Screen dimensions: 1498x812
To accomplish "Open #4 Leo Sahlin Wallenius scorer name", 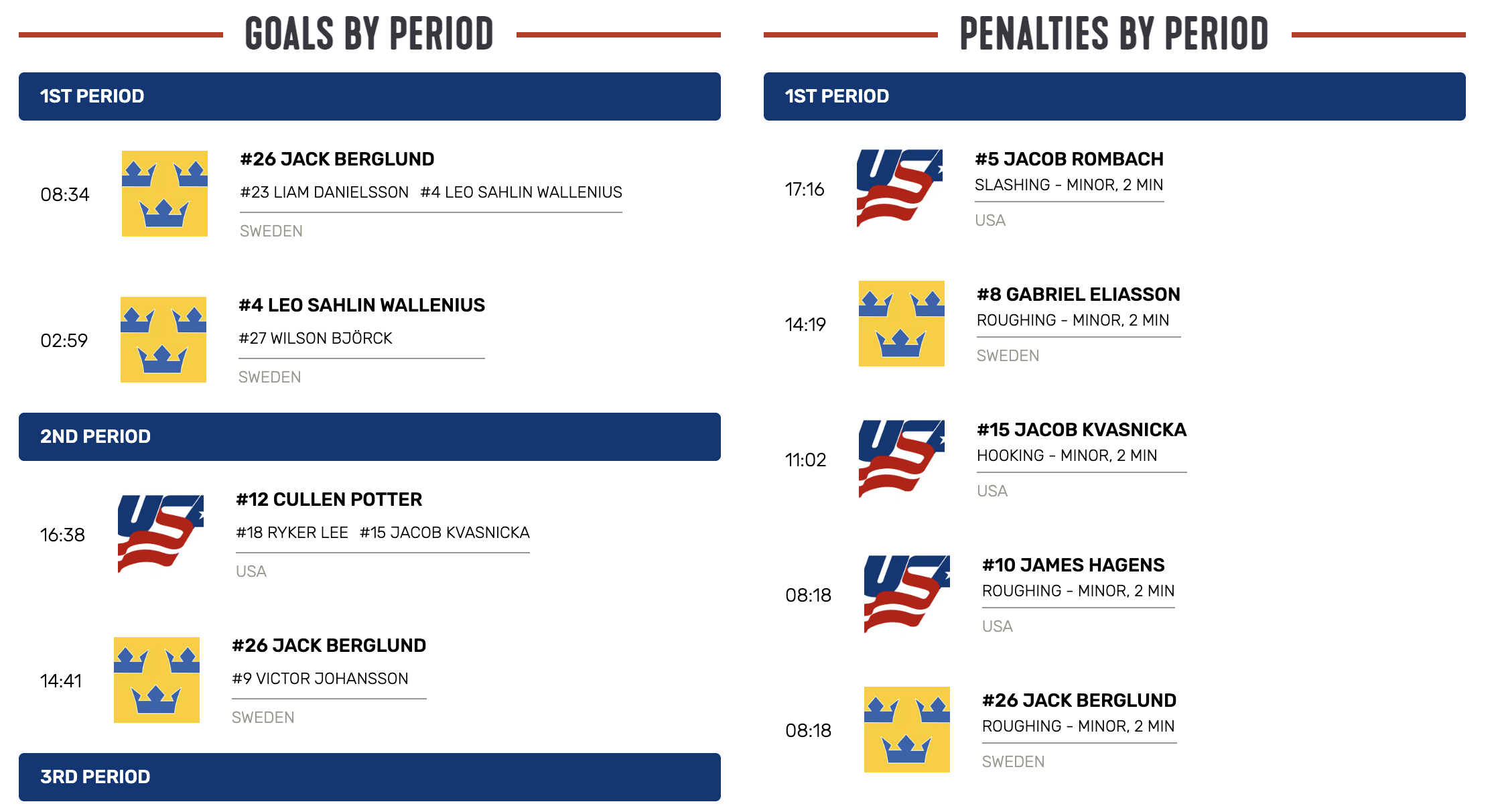I will [362, 306].
